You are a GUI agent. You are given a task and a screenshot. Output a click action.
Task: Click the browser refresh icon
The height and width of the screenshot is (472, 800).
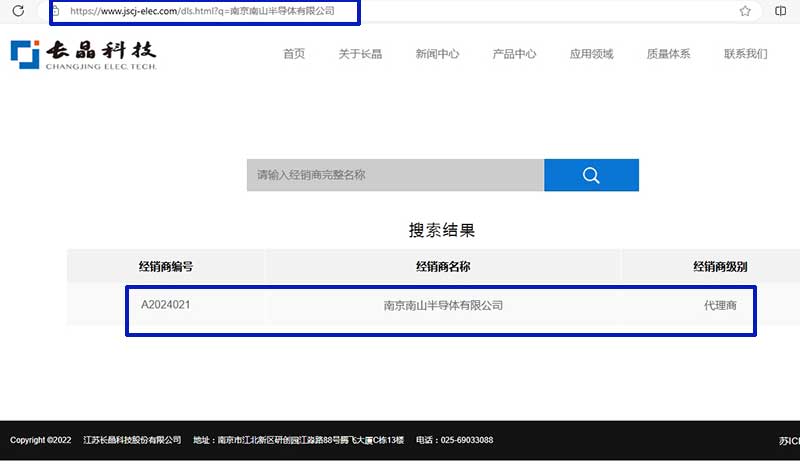point(17,11)
